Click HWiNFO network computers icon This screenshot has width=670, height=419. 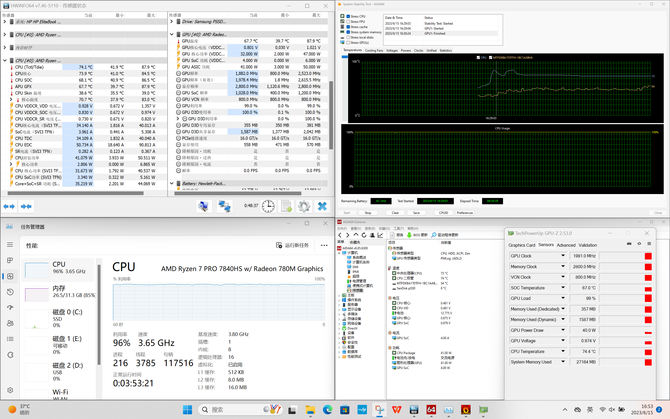[x=224, y=206]
